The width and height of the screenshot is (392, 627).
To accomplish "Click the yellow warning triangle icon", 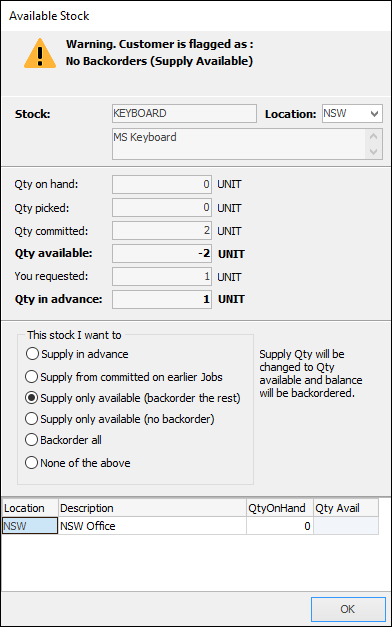I will click(40, 53).
